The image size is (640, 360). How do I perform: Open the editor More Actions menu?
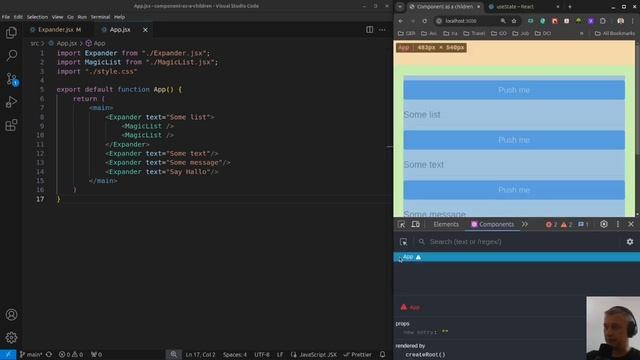pyautogui.click(x=382, y=30)
